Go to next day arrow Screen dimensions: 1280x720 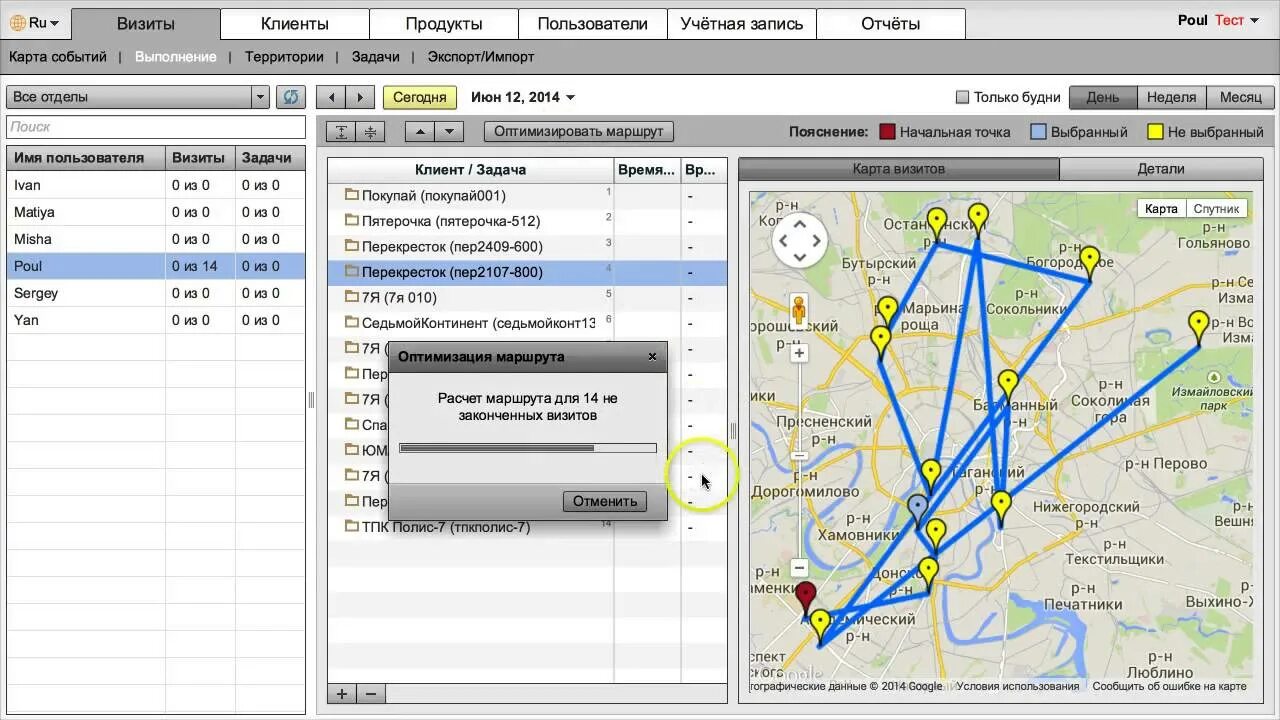[360, 97]
